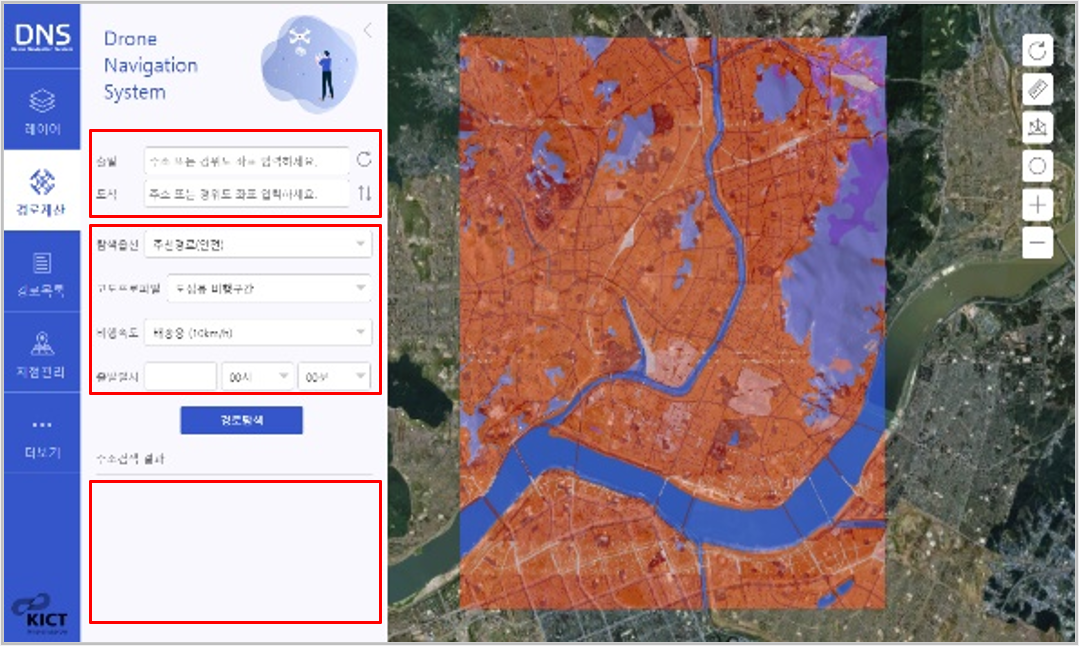
Task: Switch to the 경로계산 sidebar tab
Action: pos(42,190)
